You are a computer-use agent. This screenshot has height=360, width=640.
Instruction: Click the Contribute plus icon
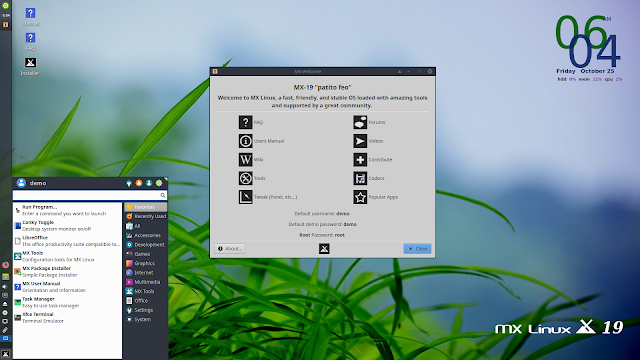360,160
